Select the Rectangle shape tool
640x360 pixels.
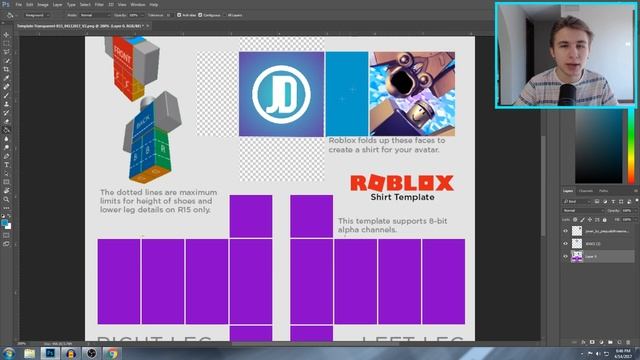6,182
